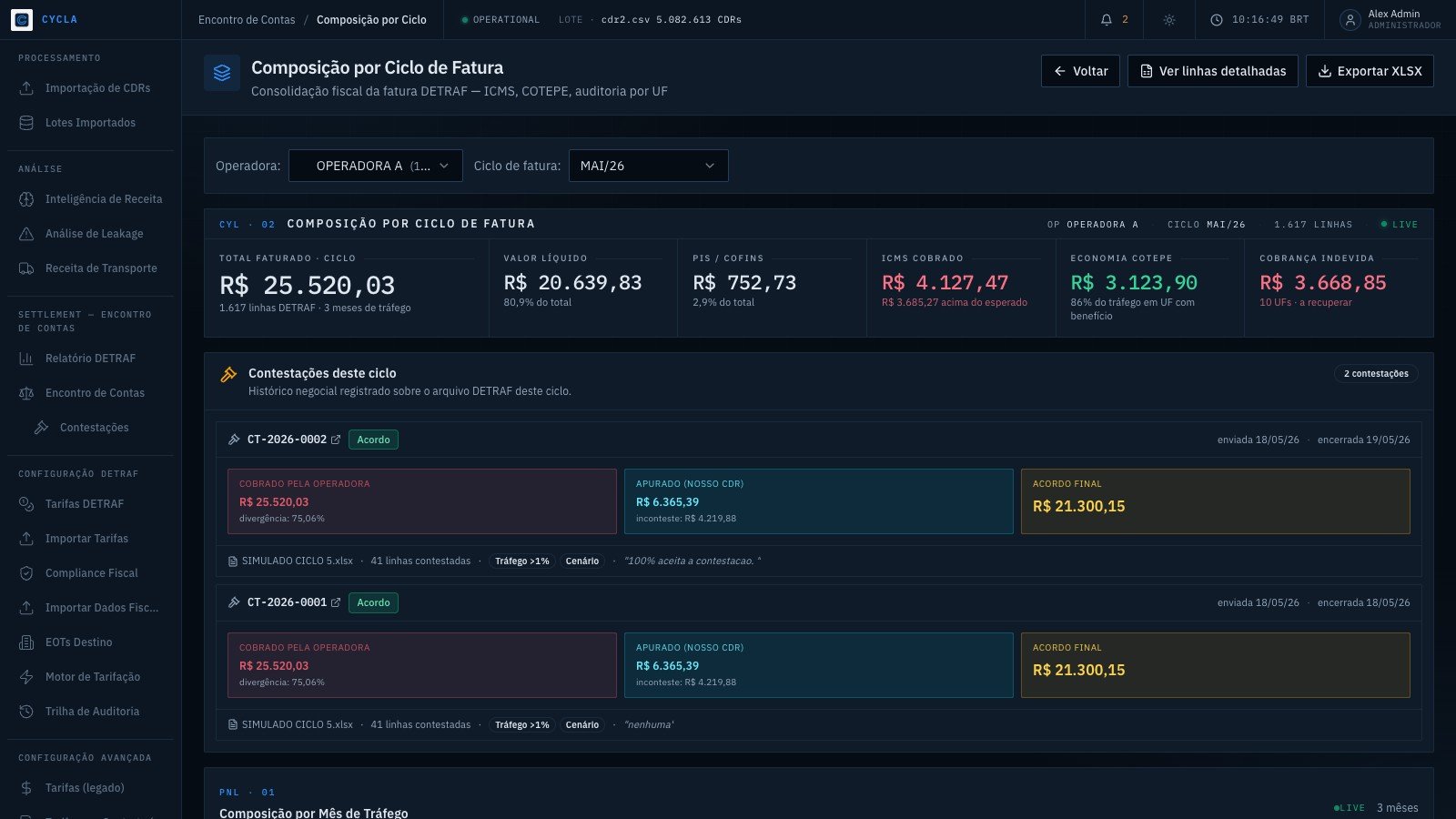Open the notifications bell
Viewport: 1456px width, 819px height.
[1107, 19]
